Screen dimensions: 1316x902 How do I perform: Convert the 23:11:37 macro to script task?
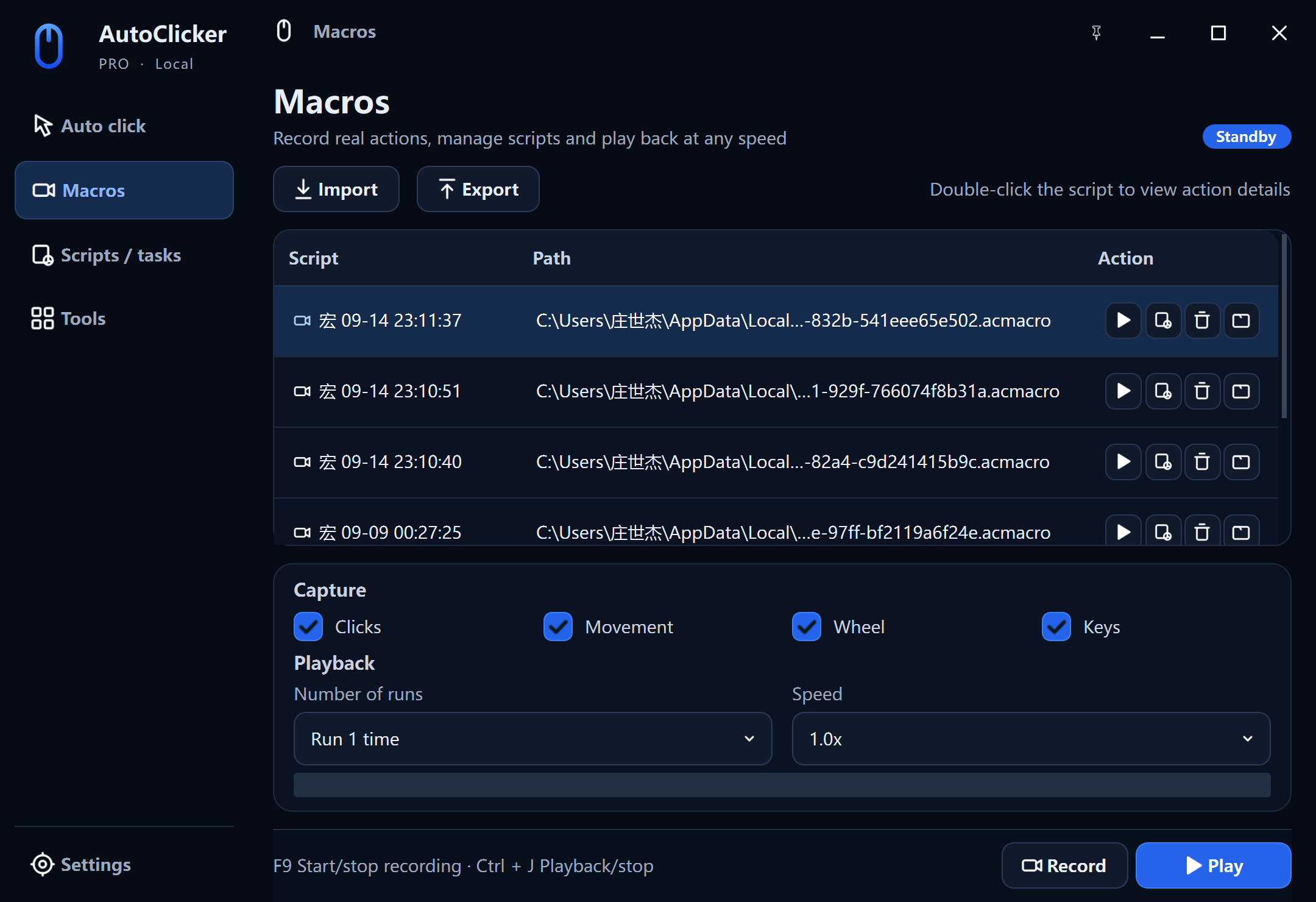click(1163, 321)
